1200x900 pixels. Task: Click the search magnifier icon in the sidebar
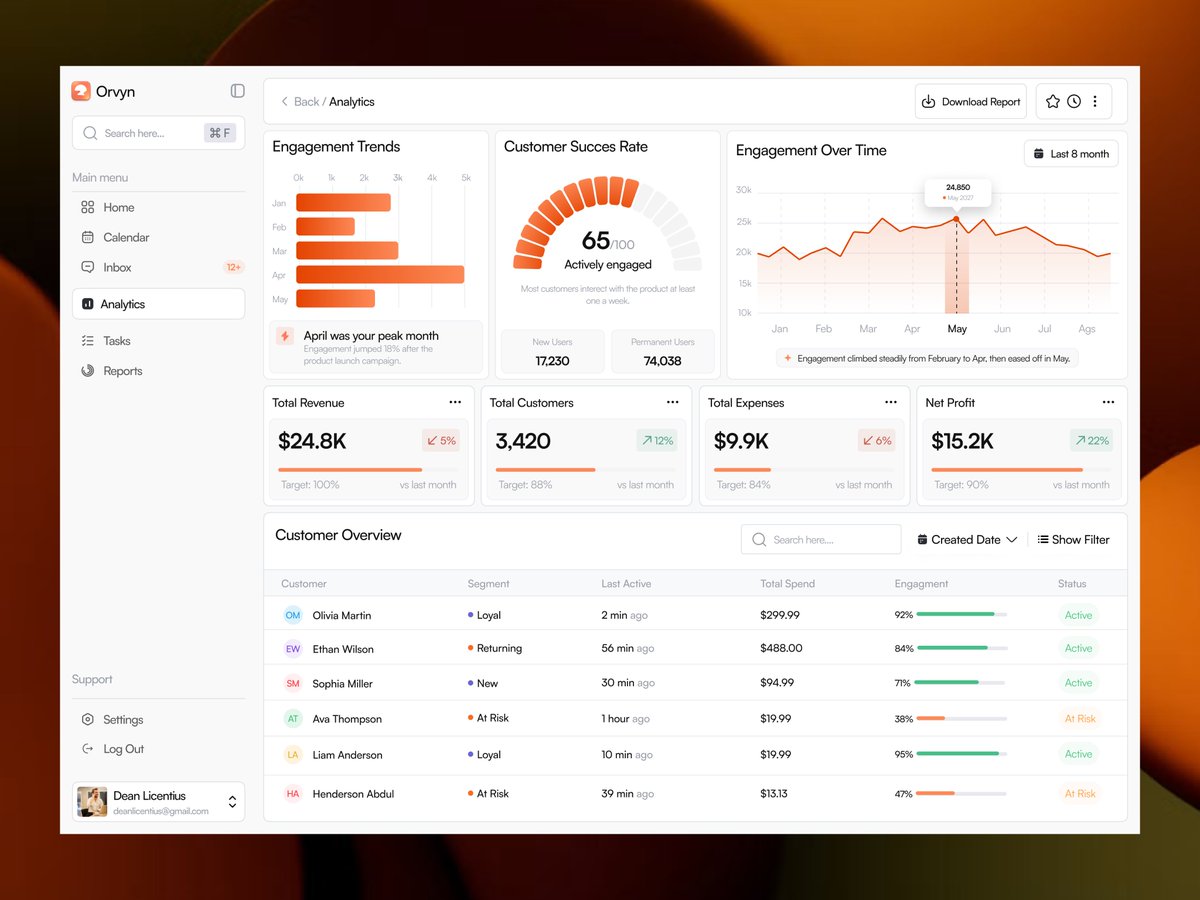click(90, 133)
